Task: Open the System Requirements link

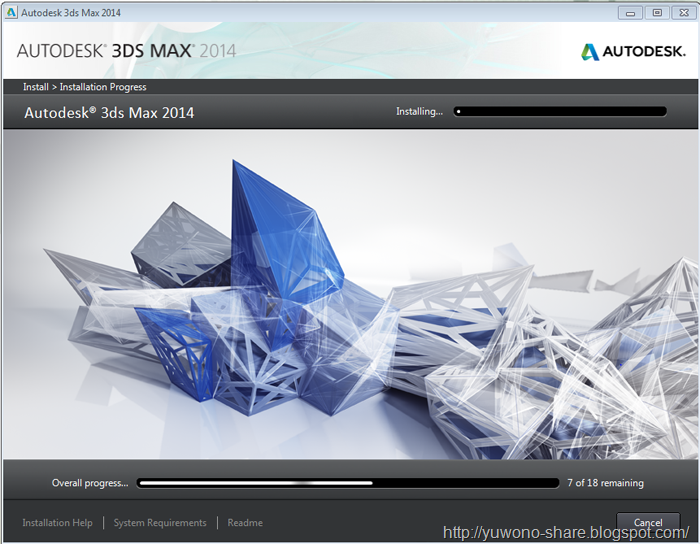Action: (x=160, y=523)
